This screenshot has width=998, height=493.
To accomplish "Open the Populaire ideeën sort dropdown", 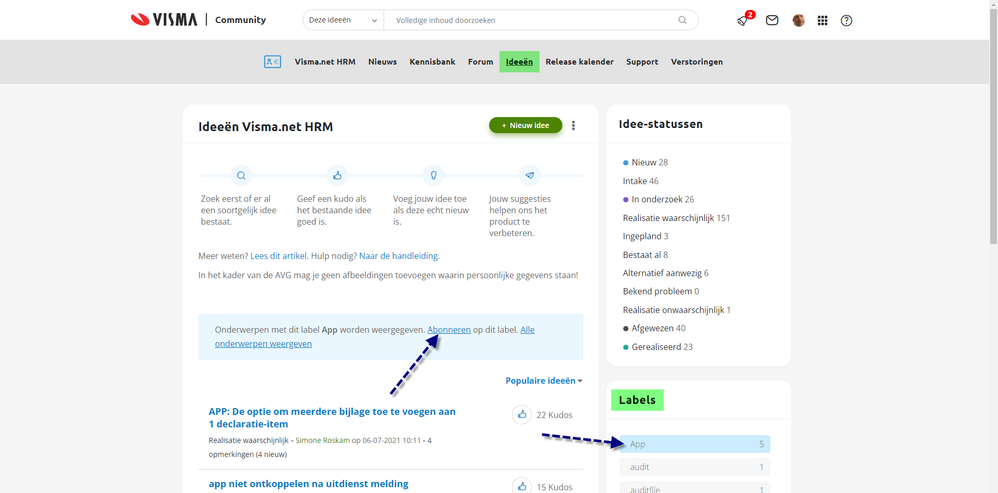I will [544, 380].
